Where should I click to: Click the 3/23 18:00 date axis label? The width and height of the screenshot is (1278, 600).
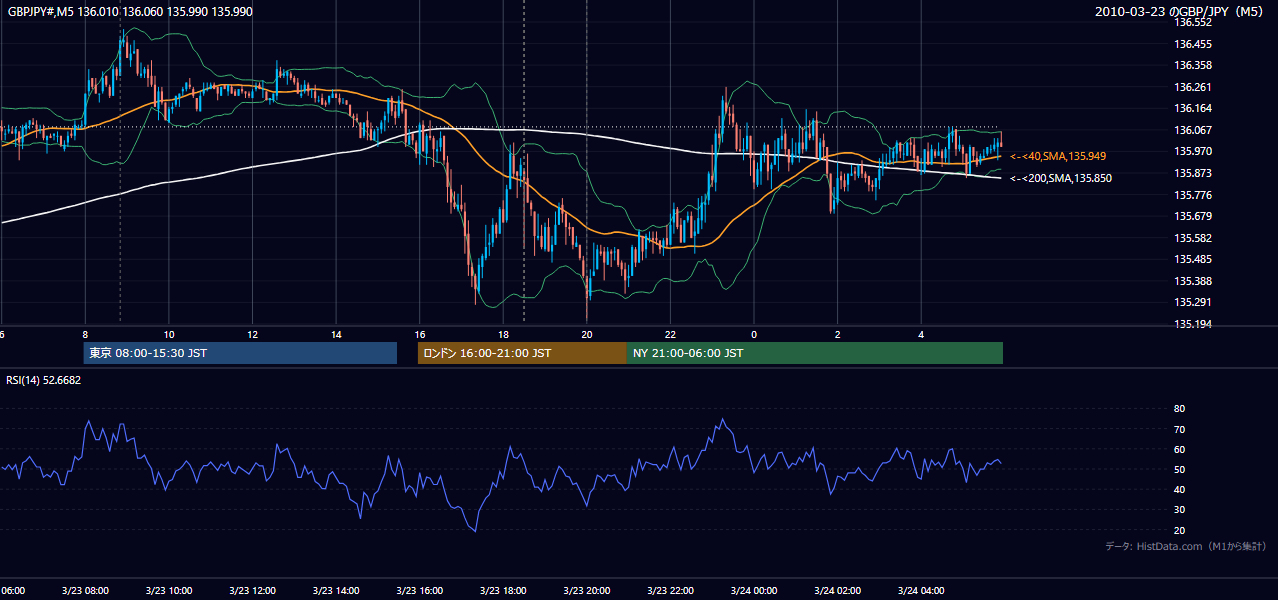(x=503, y=591)
